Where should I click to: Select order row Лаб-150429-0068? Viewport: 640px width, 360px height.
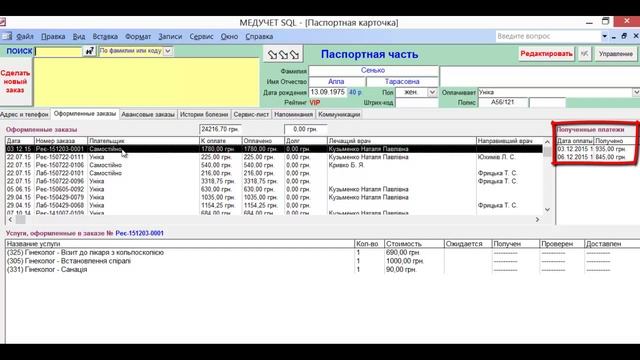[274, 205]
